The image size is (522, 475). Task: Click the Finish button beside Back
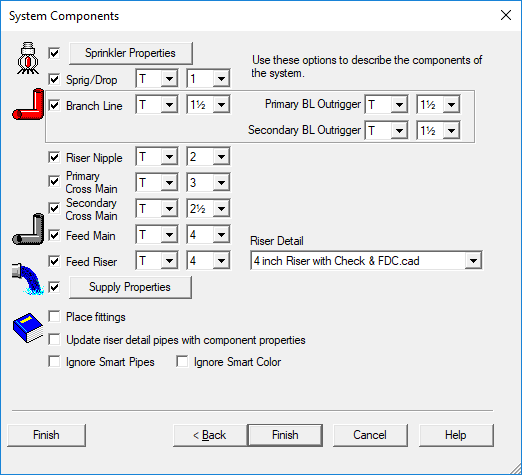click(285, 435)
